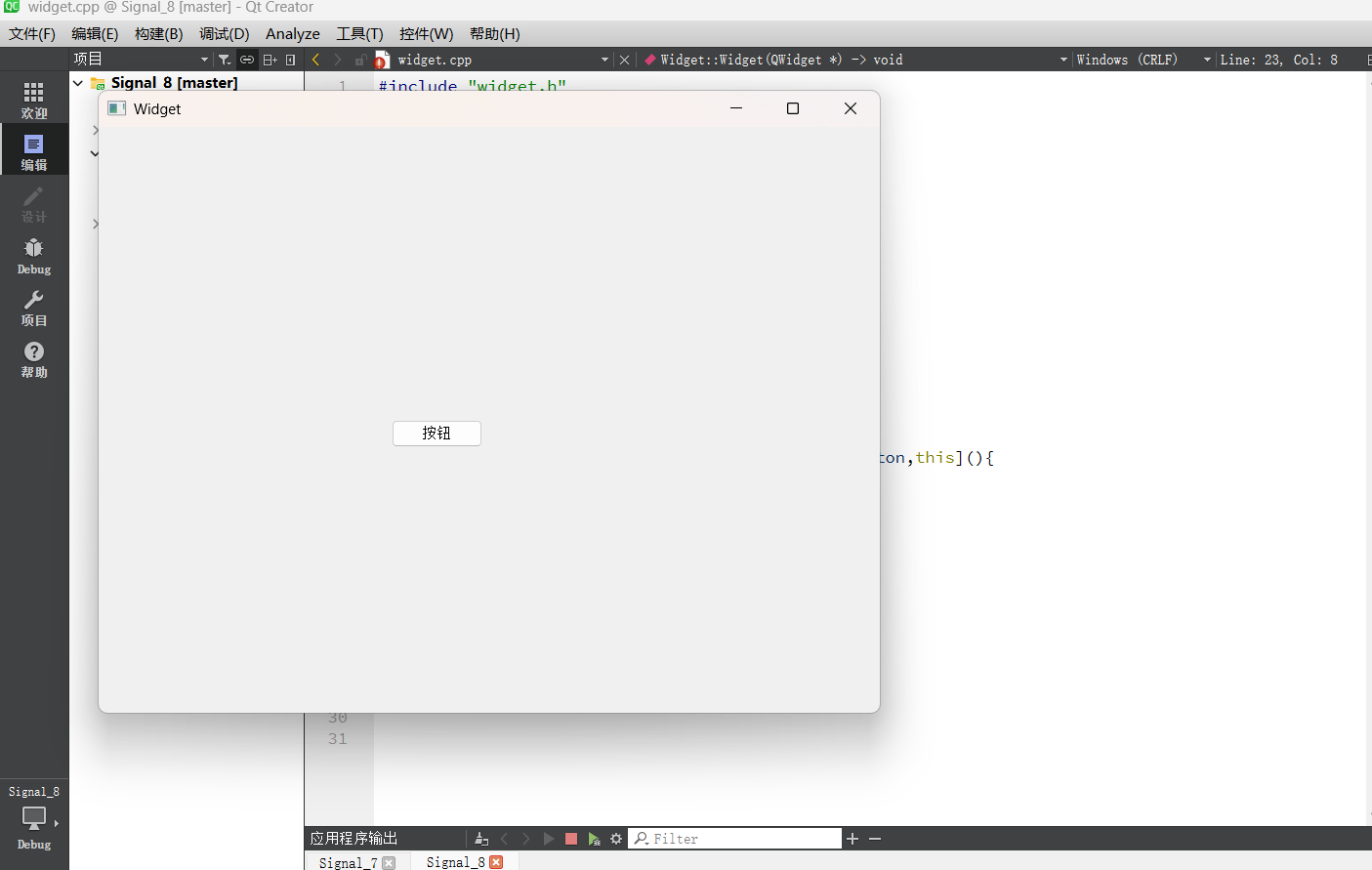This screenshot has height=870, width=1372.
Task: Zoom out the output pane minus
Action: (875, 839)
